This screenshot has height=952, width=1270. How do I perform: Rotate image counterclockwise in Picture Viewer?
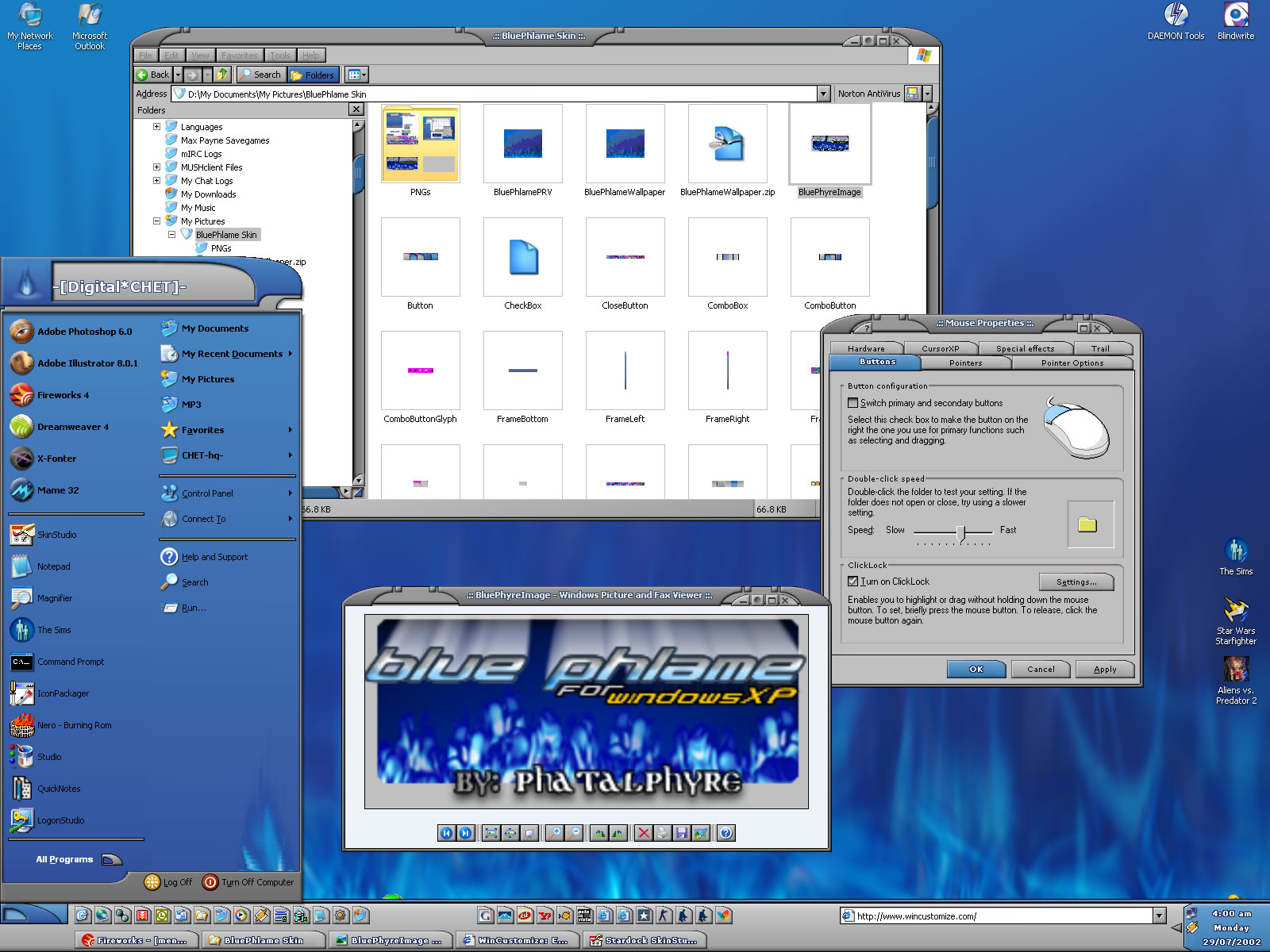618,833
